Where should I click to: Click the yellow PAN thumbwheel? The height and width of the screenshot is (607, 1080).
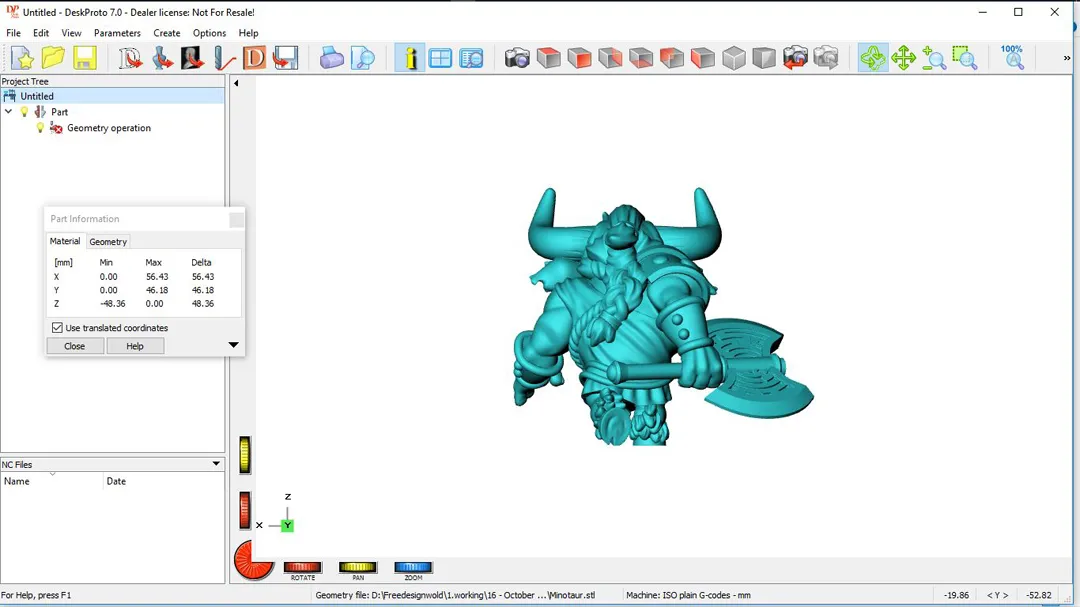tap(357, 567)
